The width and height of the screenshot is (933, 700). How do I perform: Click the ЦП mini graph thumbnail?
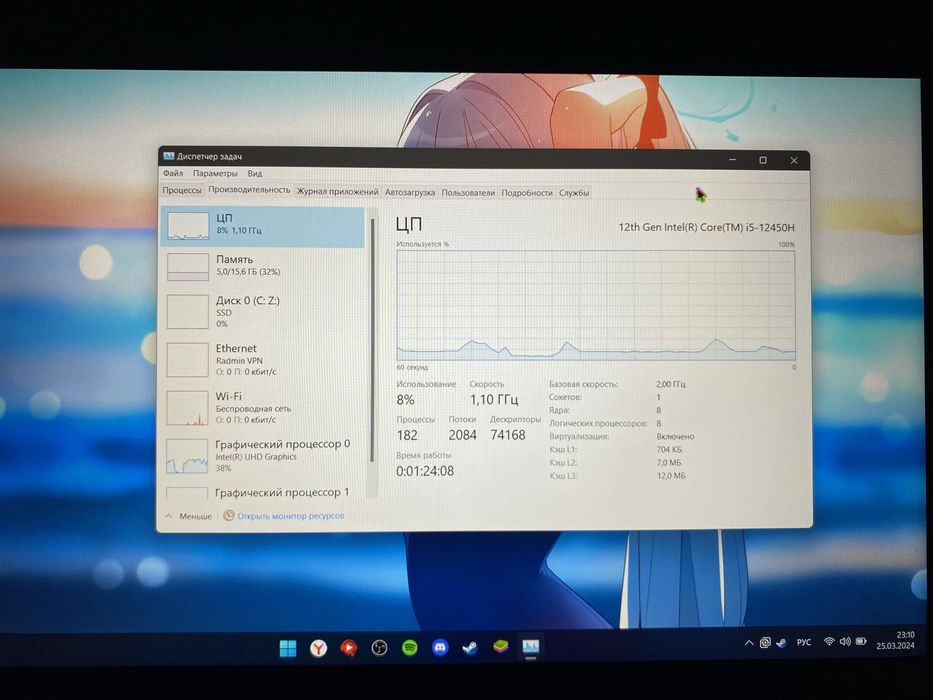(x=188, y=226)
